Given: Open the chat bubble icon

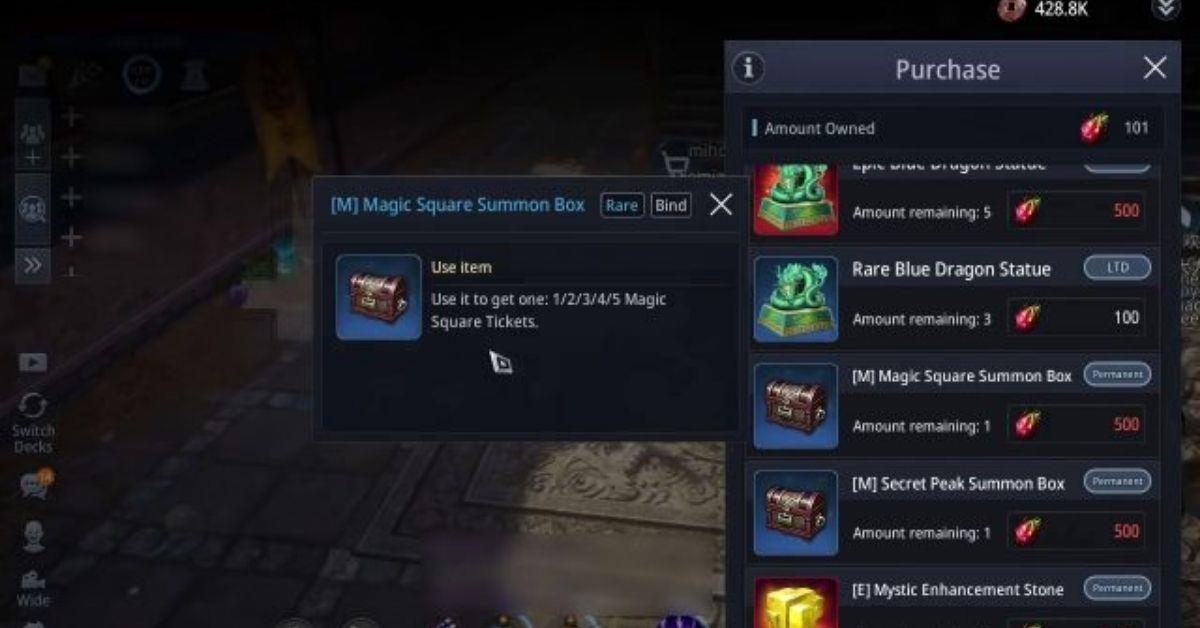Looking at the screenshot, I should point(34,485).
